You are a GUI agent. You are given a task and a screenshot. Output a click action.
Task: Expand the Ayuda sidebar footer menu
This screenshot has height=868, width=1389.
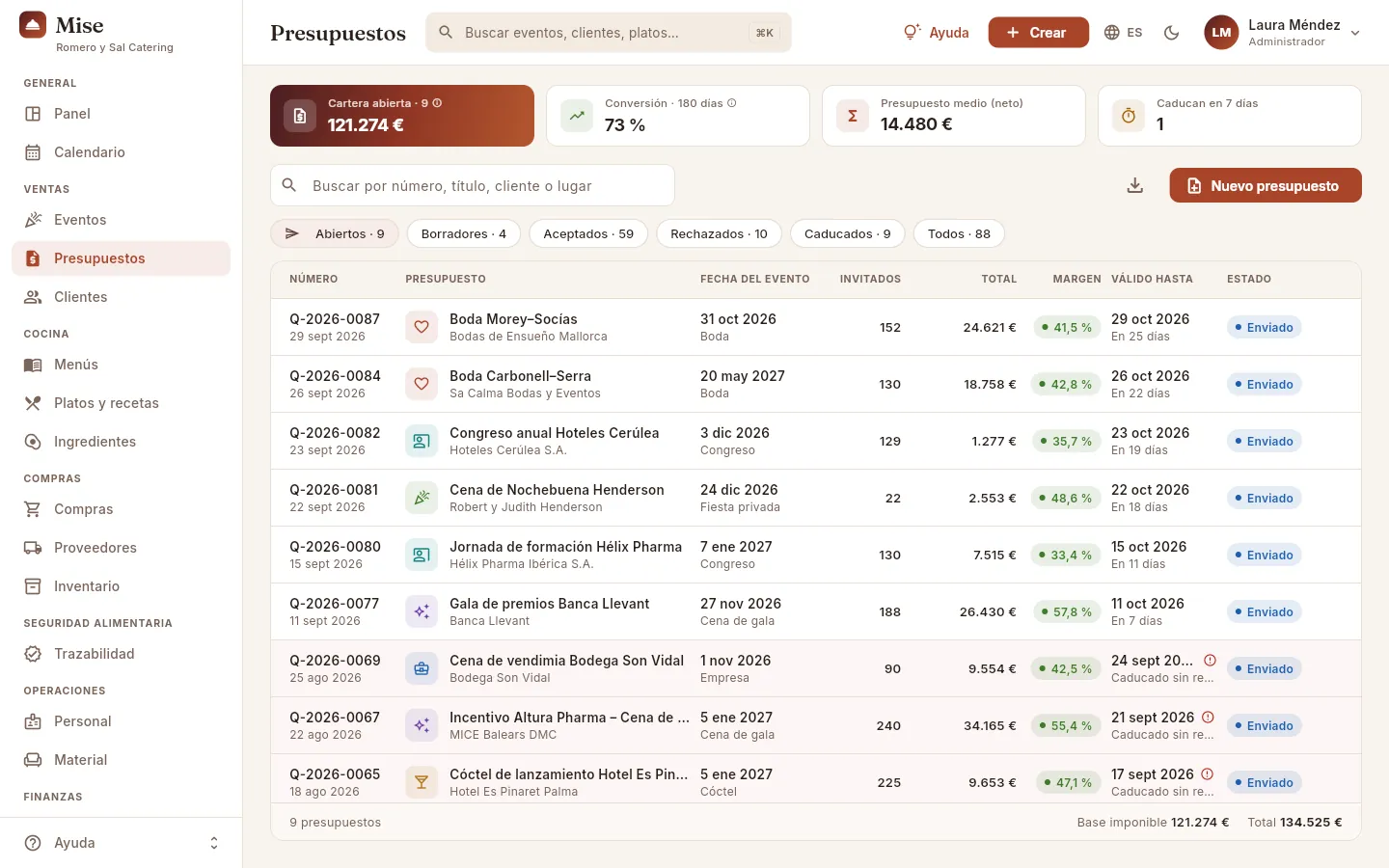(122, 843)
